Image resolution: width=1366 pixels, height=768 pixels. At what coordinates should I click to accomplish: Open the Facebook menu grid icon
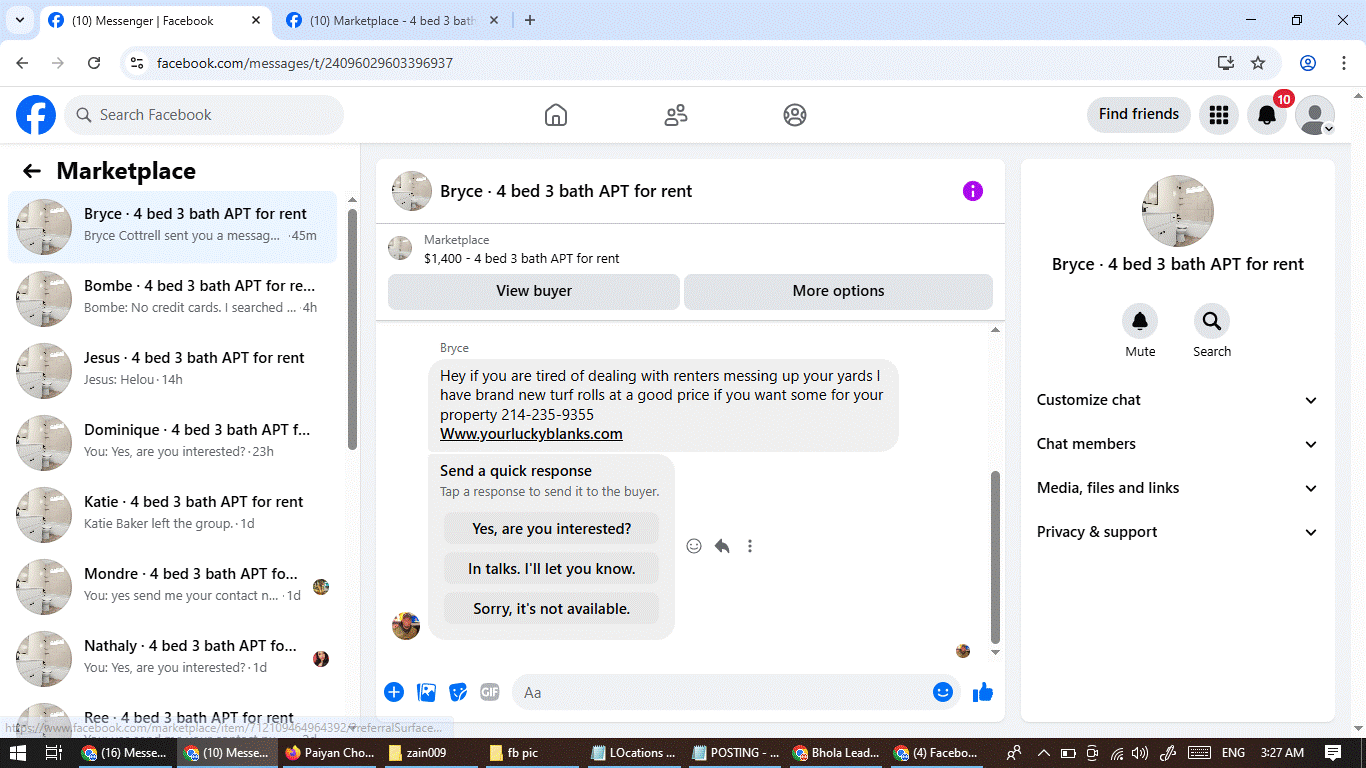pos(1218,115)
